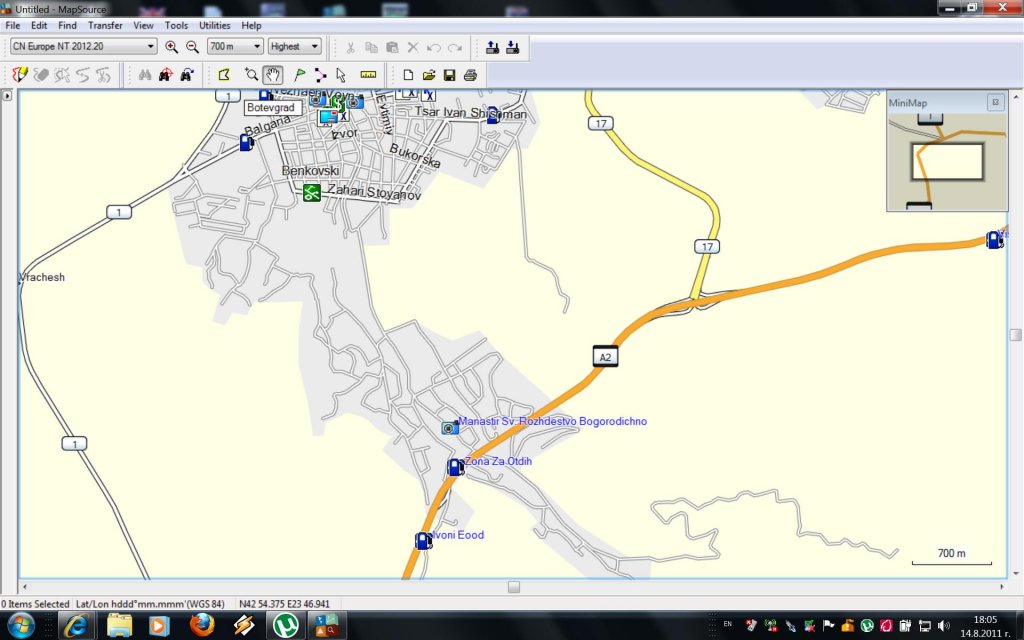1024x640 pixels.
Task: Activate the Measure distance ruler tool
Action: click(368, 75)
